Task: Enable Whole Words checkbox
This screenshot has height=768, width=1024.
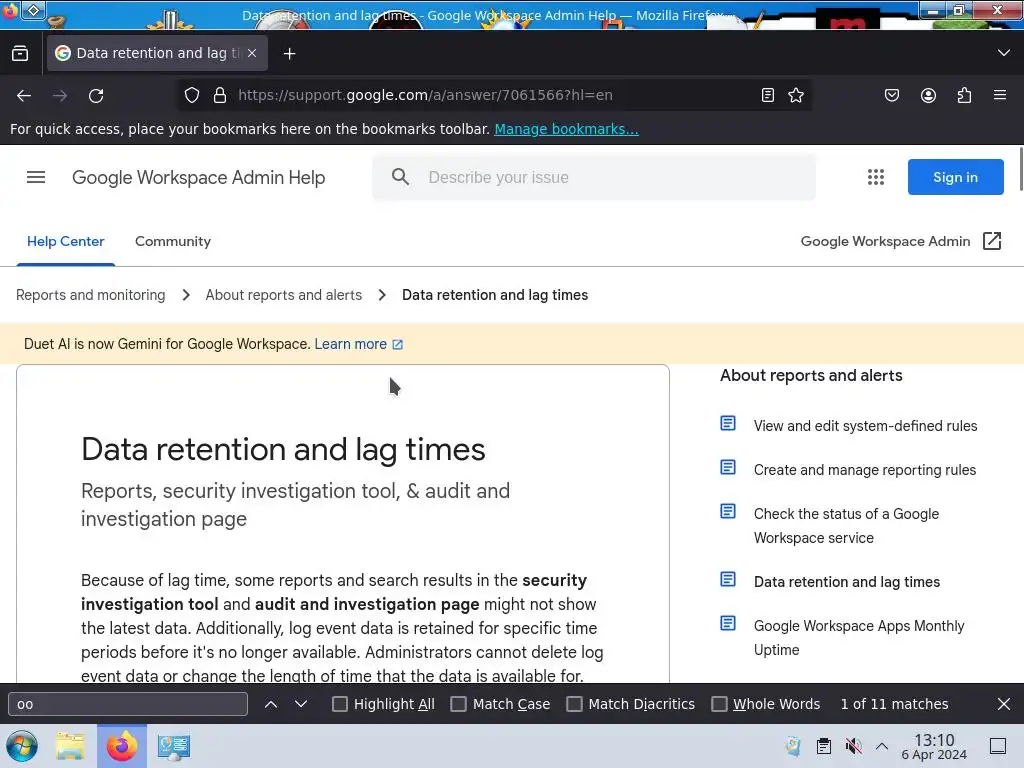Action: (x=719, y=704)
